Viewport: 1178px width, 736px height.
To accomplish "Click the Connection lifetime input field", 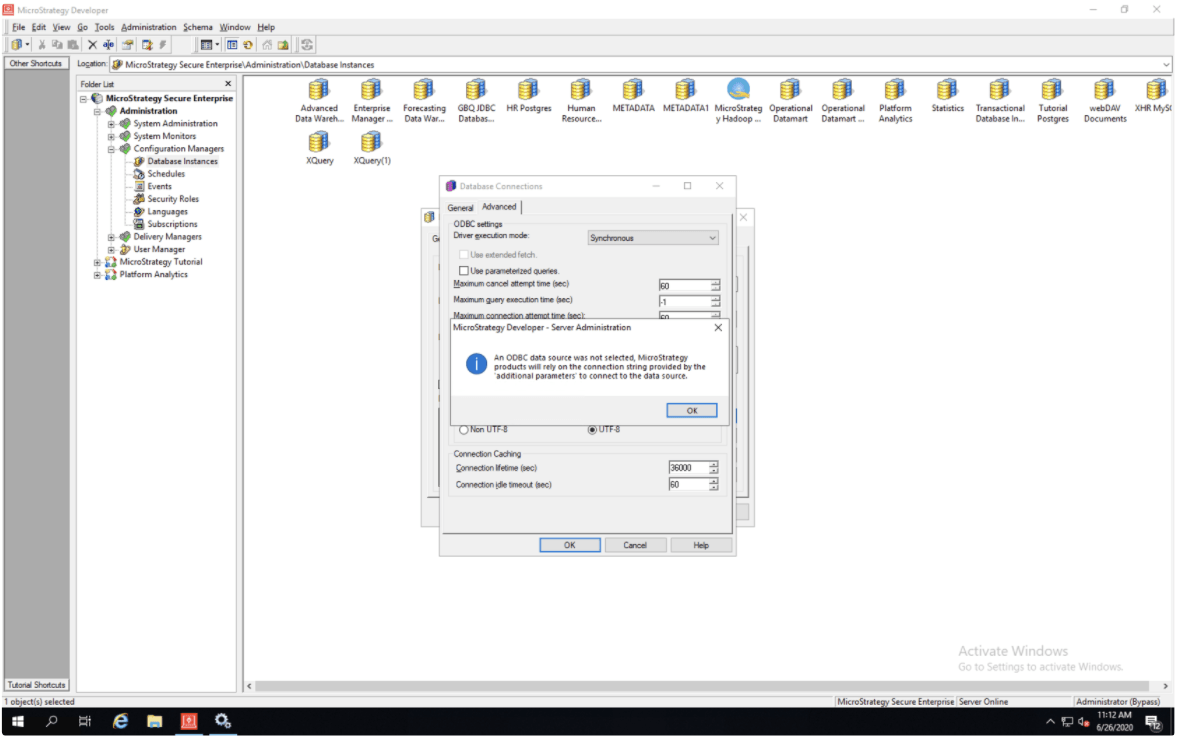I will pyautogui.click(x=688, y=468).
